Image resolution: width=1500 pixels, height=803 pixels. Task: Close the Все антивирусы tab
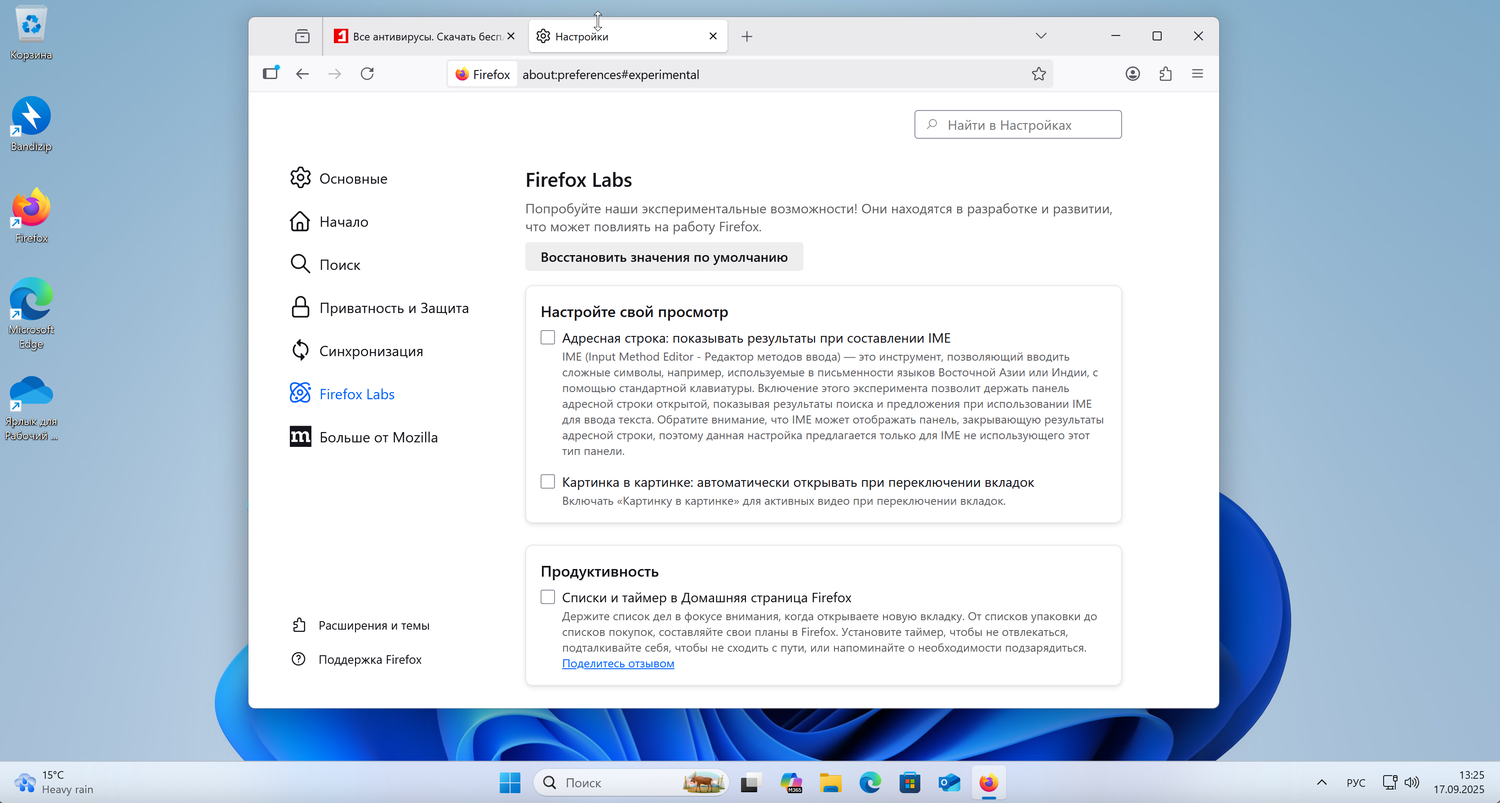[511, 36]
